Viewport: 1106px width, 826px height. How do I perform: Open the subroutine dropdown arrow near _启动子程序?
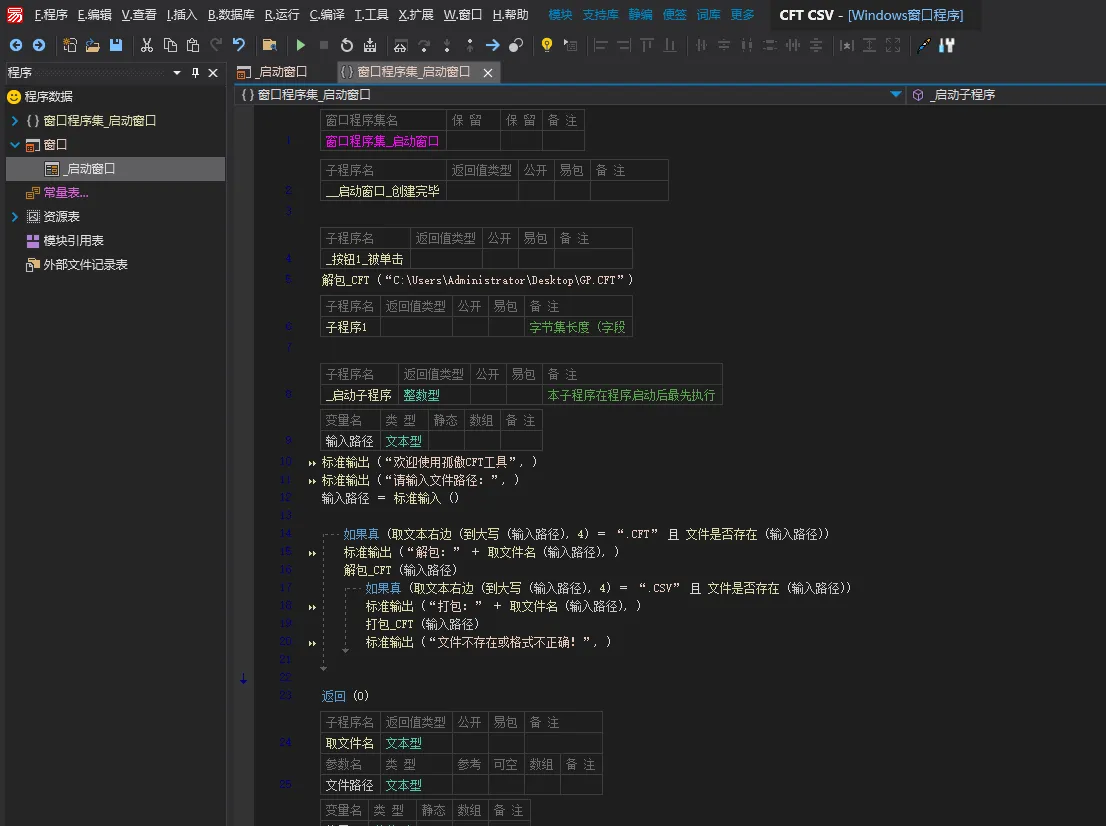pos(896,95)
